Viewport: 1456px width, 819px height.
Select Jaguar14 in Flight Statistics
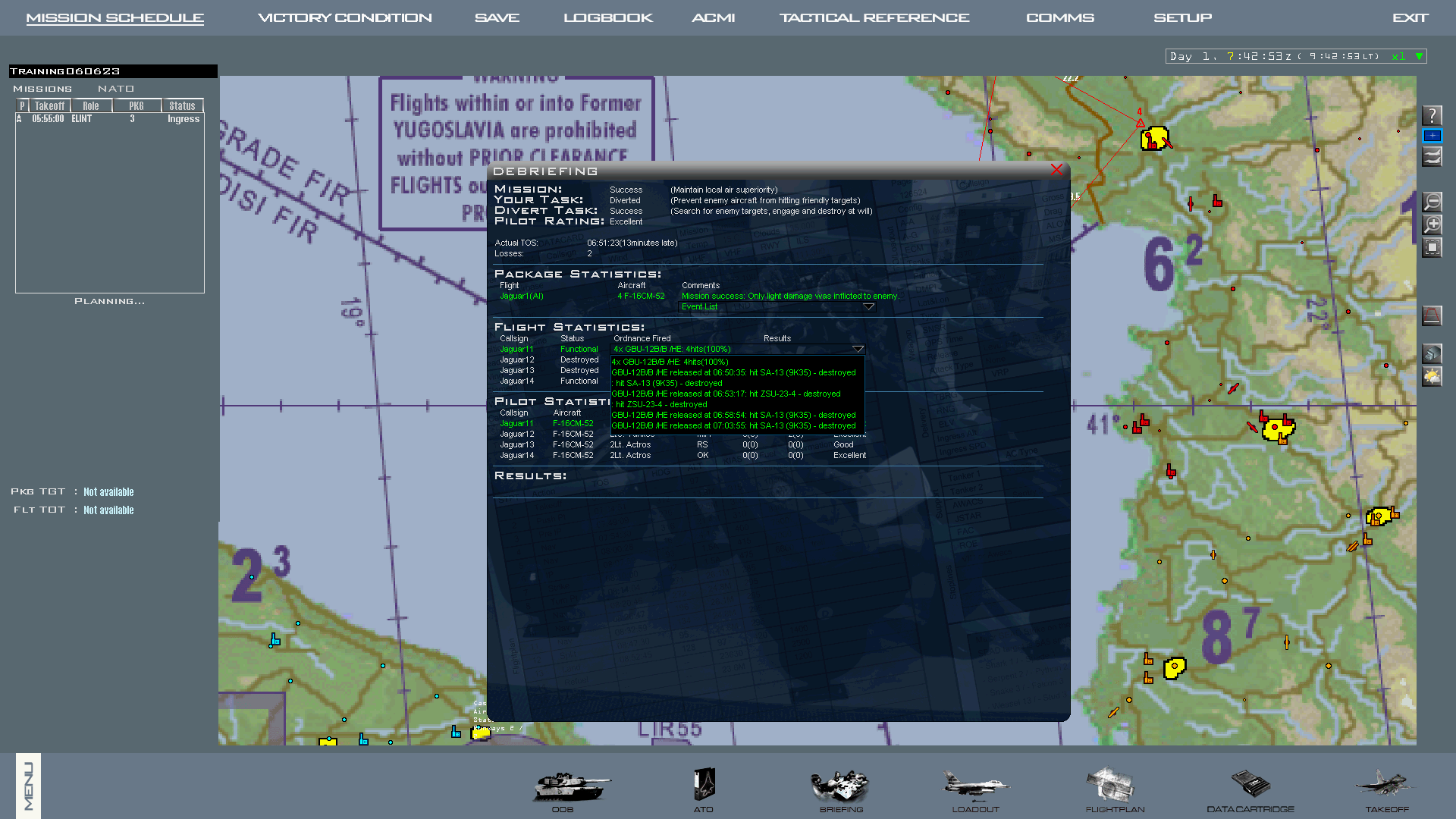click(x=516, y=381)
